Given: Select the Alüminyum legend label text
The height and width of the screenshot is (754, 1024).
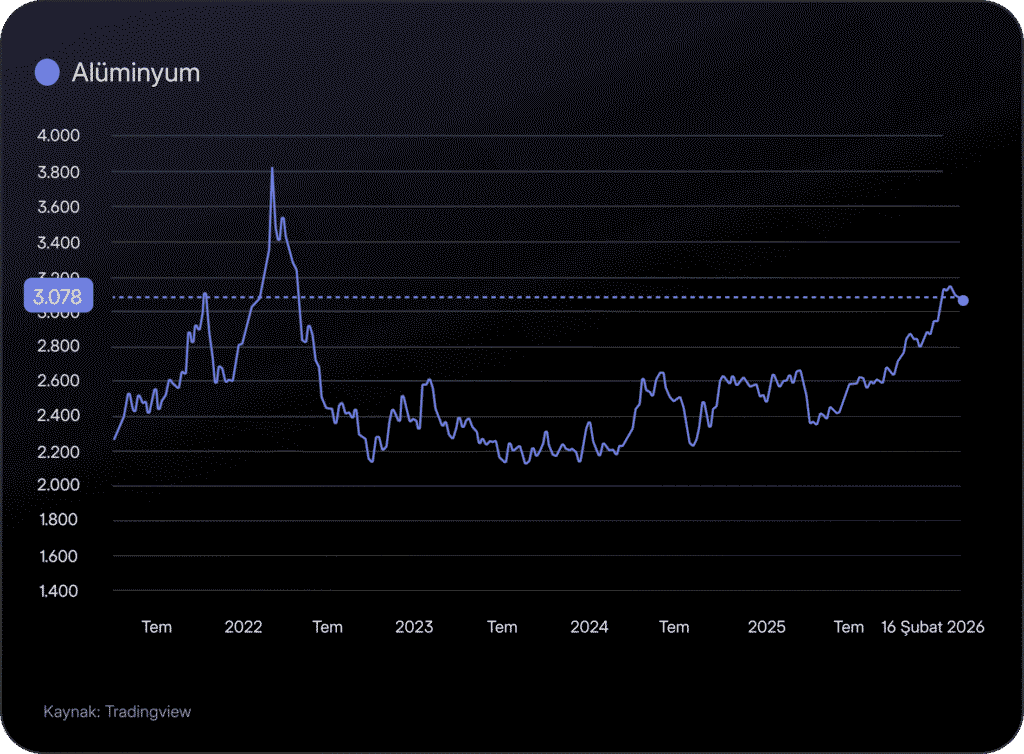Looking at the screenshot, I should tap(135, 73).
